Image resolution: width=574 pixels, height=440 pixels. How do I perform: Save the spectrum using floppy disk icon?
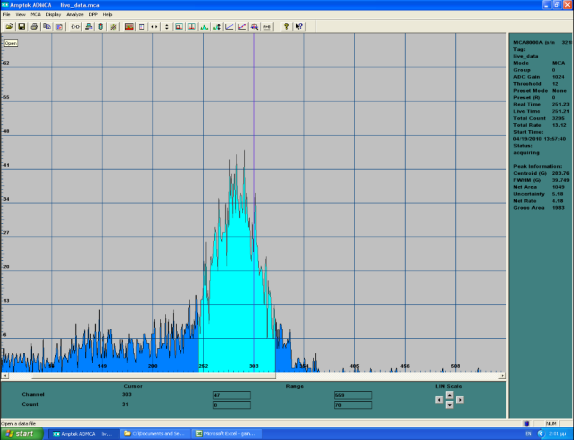click(22, 27)
